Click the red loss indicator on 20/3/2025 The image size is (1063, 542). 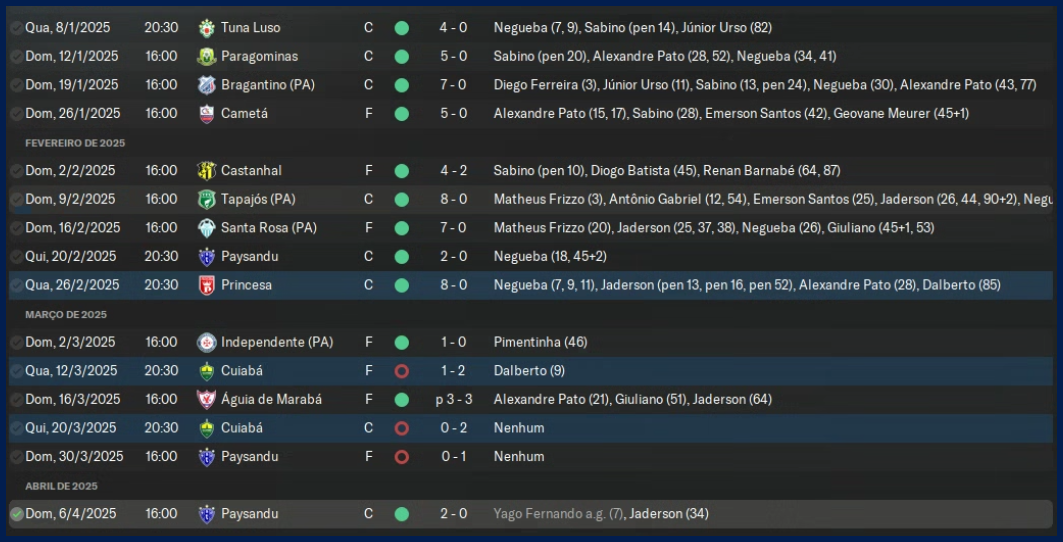click(x=401, y=428)
